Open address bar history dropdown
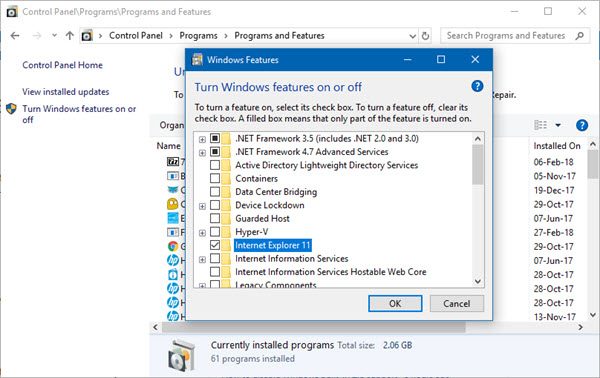 click(x=412, y=36)
